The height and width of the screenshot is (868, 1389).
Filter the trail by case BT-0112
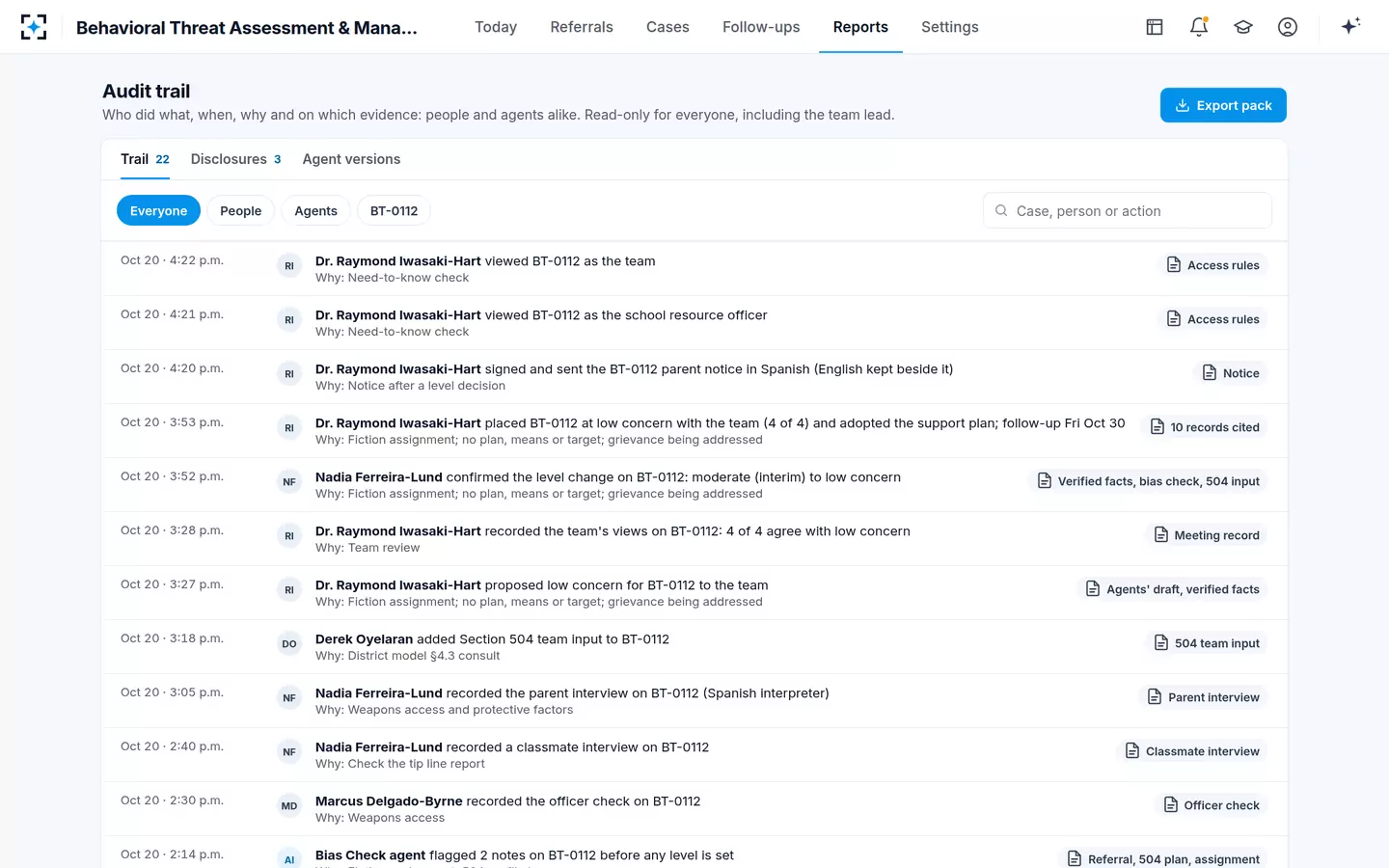pos(394,210)
